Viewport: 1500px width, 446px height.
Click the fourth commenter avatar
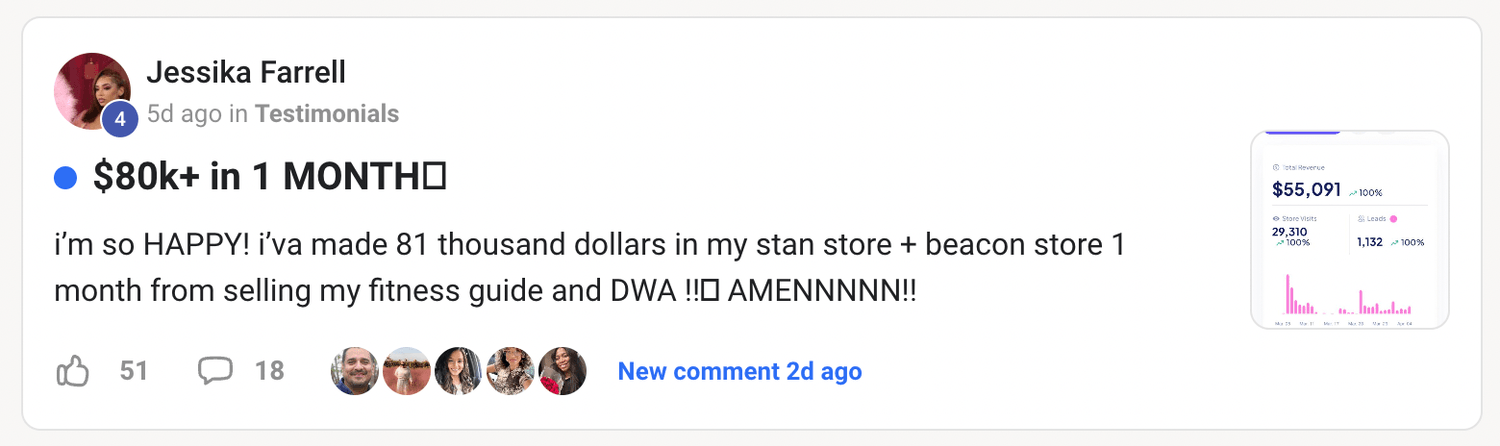click(x=511, y=371)
